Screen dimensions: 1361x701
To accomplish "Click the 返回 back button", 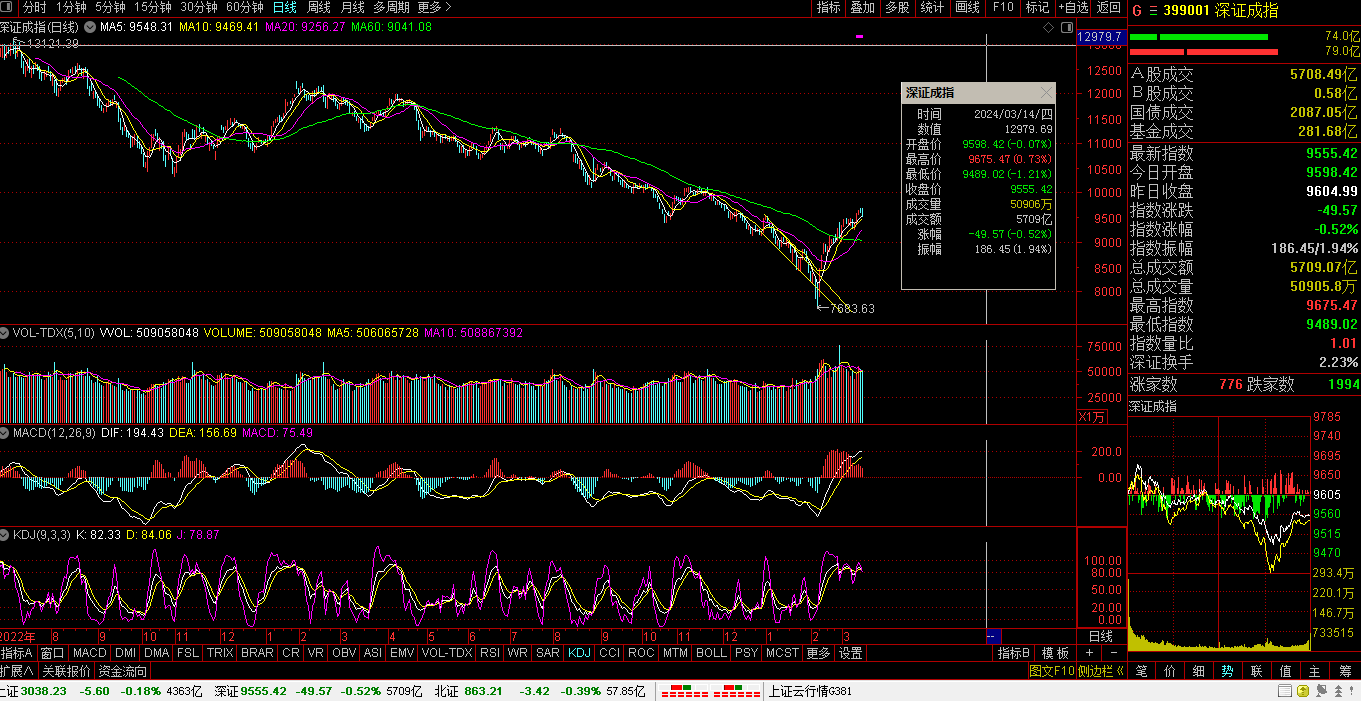I will [x=1109, y=7].
